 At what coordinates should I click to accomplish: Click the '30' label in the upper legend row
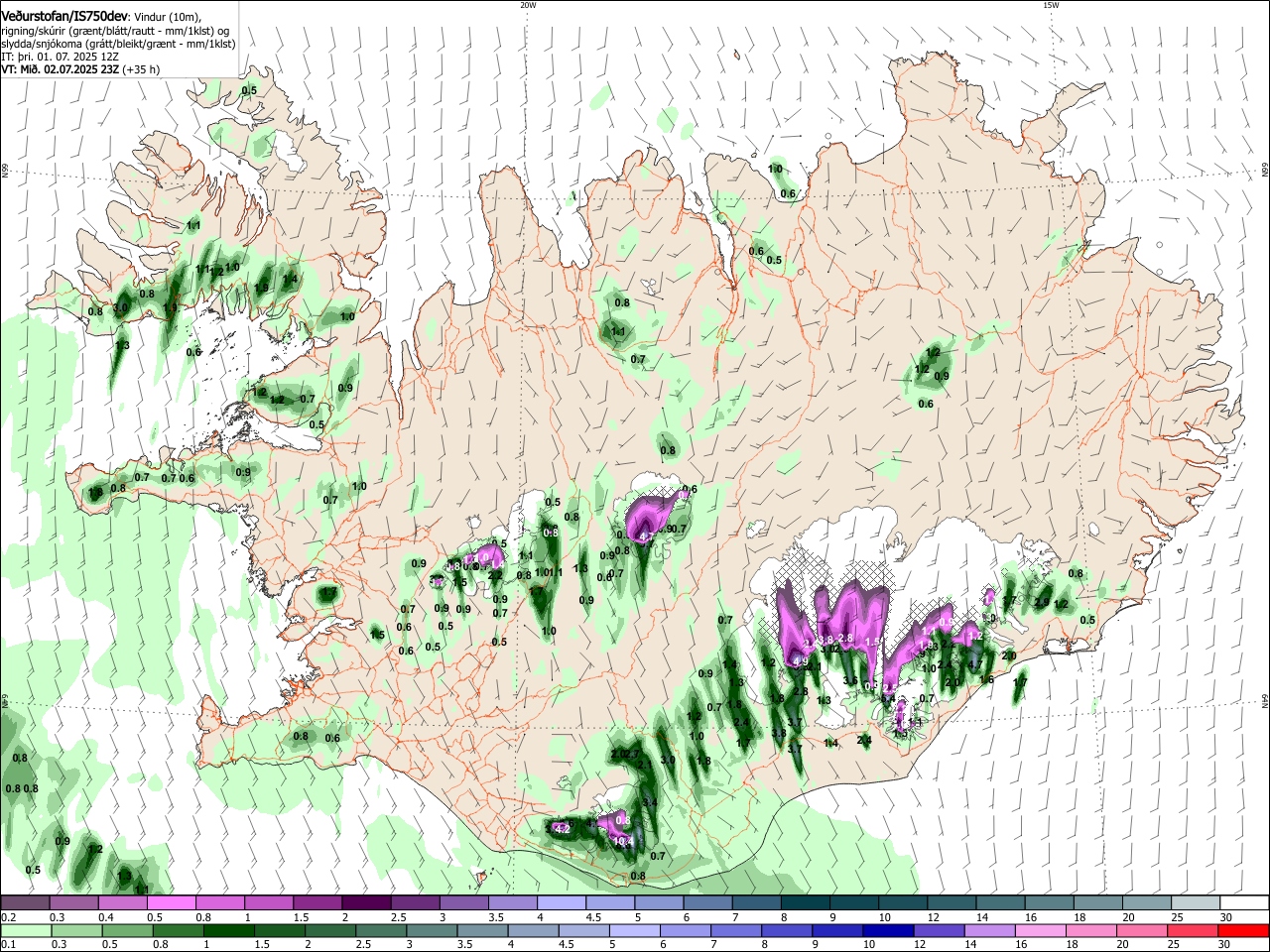tap(1226, 917)
